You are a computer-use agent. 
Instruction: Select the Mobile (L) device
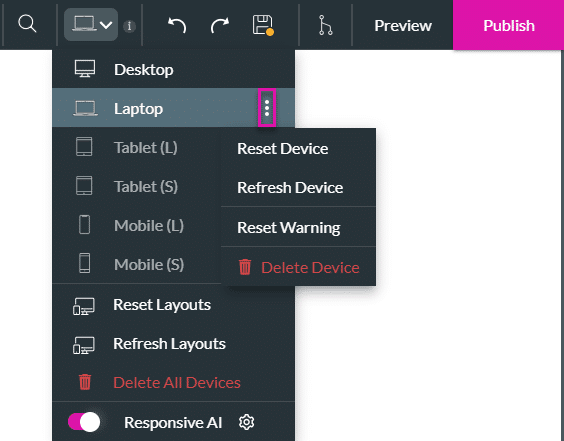(137, 225)
